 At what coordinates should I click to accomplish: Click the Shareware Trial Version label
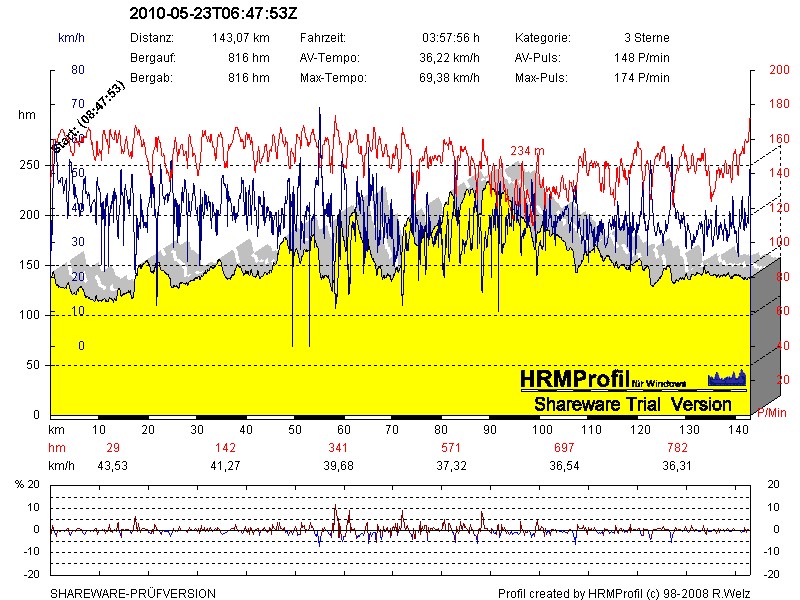coord(632,404)
